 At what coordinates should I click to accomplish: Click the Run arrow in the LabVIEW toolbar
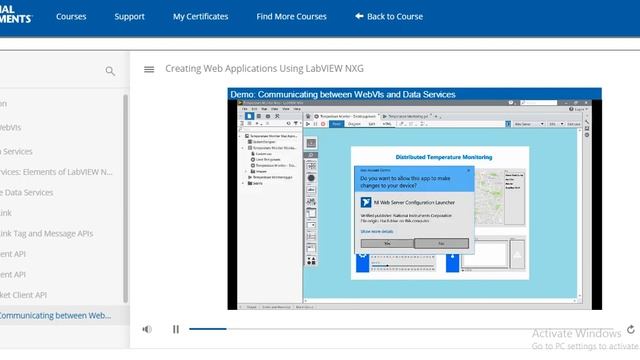(x=308, y=124)
